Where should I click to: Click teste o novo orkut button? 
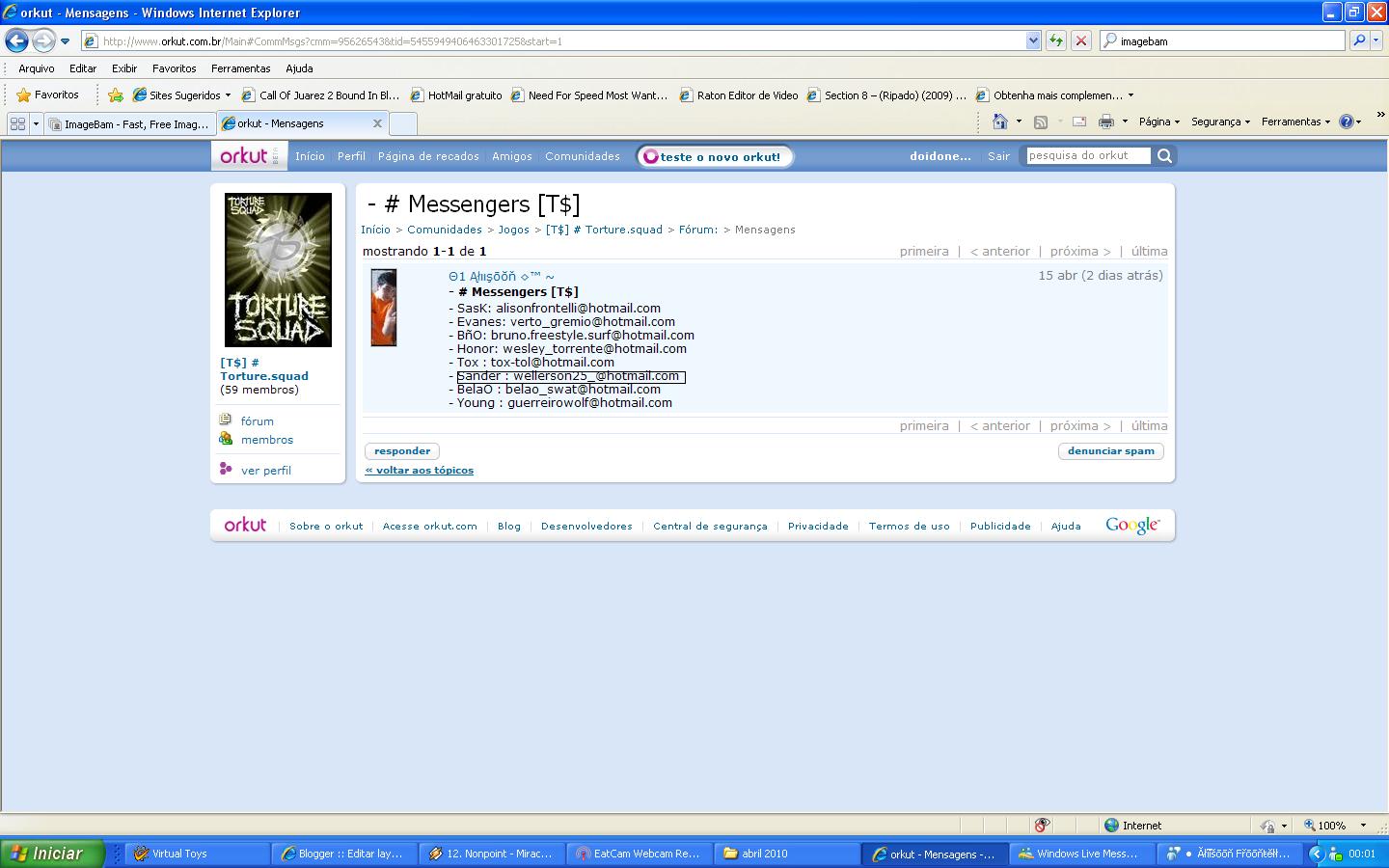tap(715, 156)
